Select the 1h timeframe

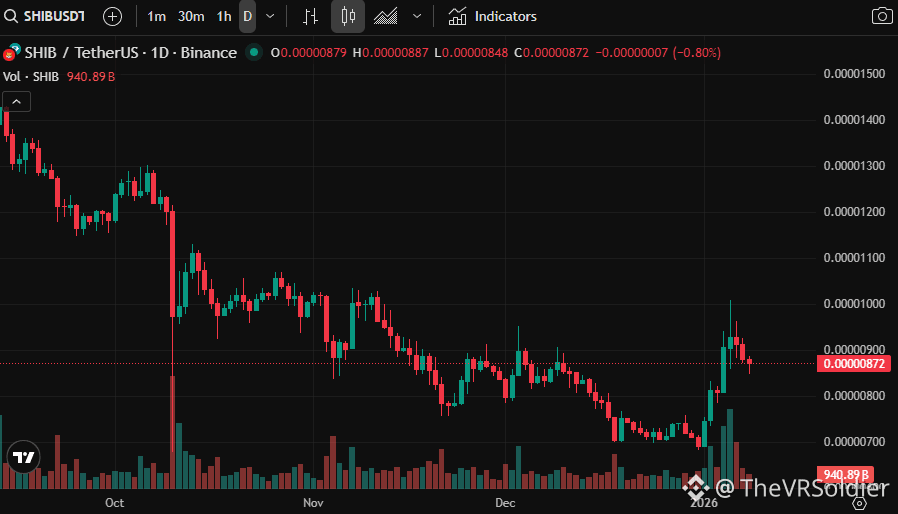pos(224,17)
